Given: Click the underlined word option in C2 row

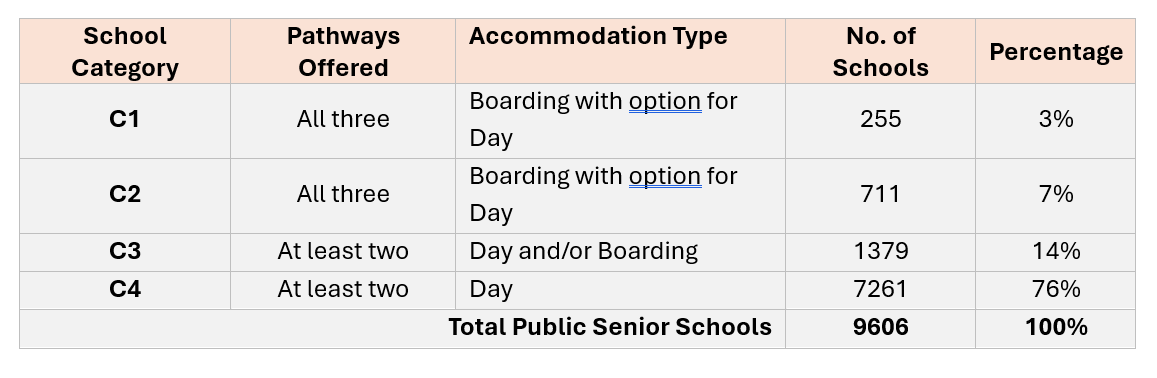Looking at the screenshot, I should tap(664, 177).
